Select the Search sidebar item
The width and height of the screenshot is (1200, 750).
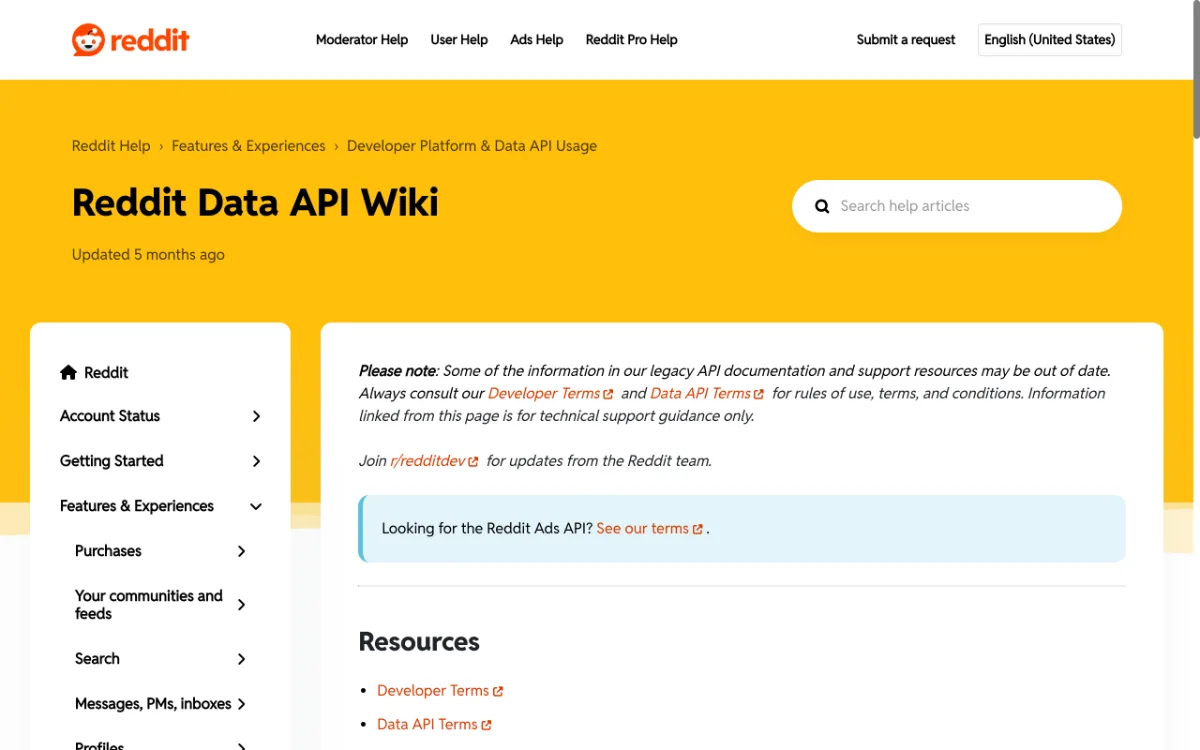[x=97, y=659]
